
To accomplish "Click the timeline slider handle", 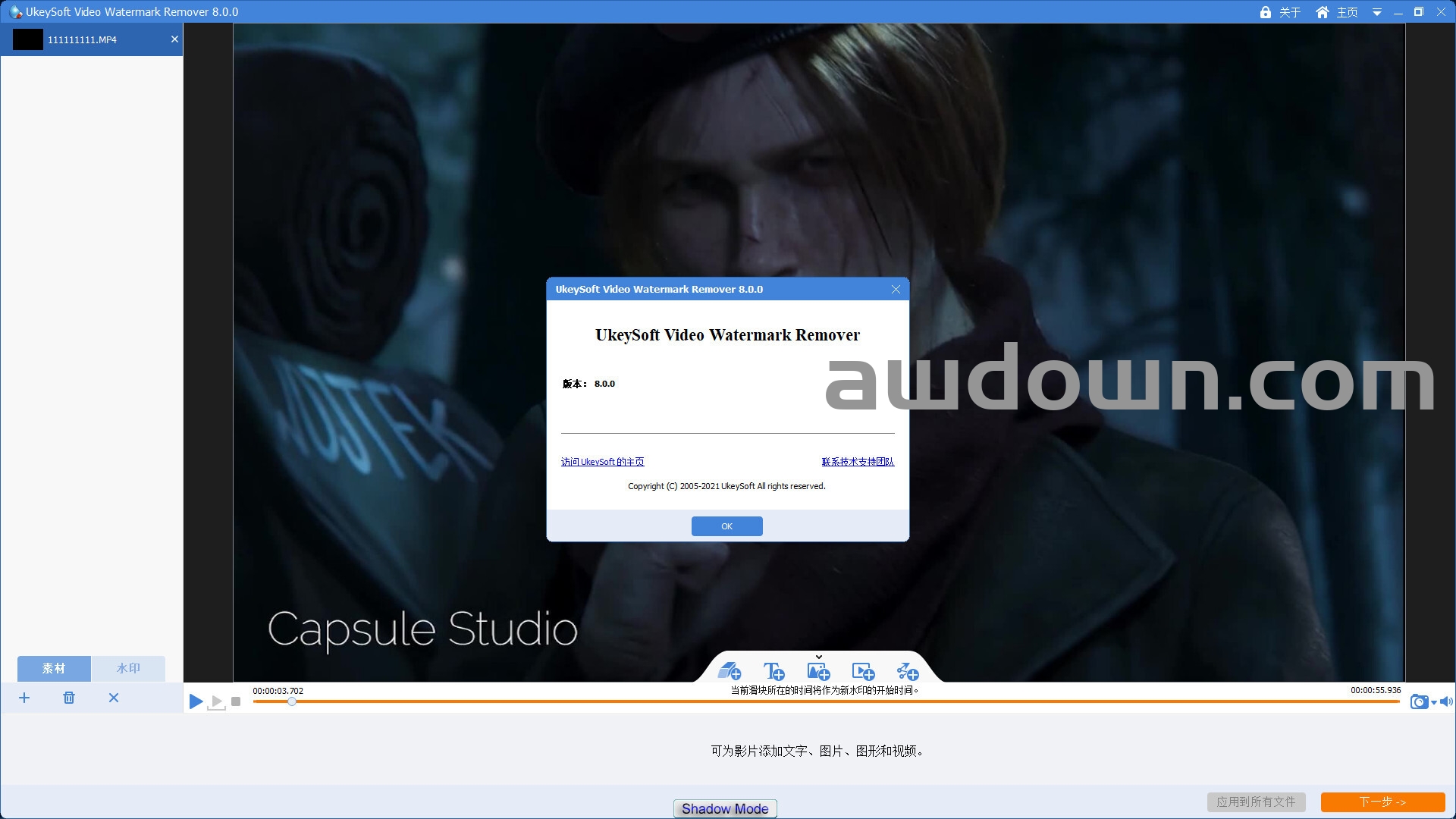I will [x=292, y=701].
